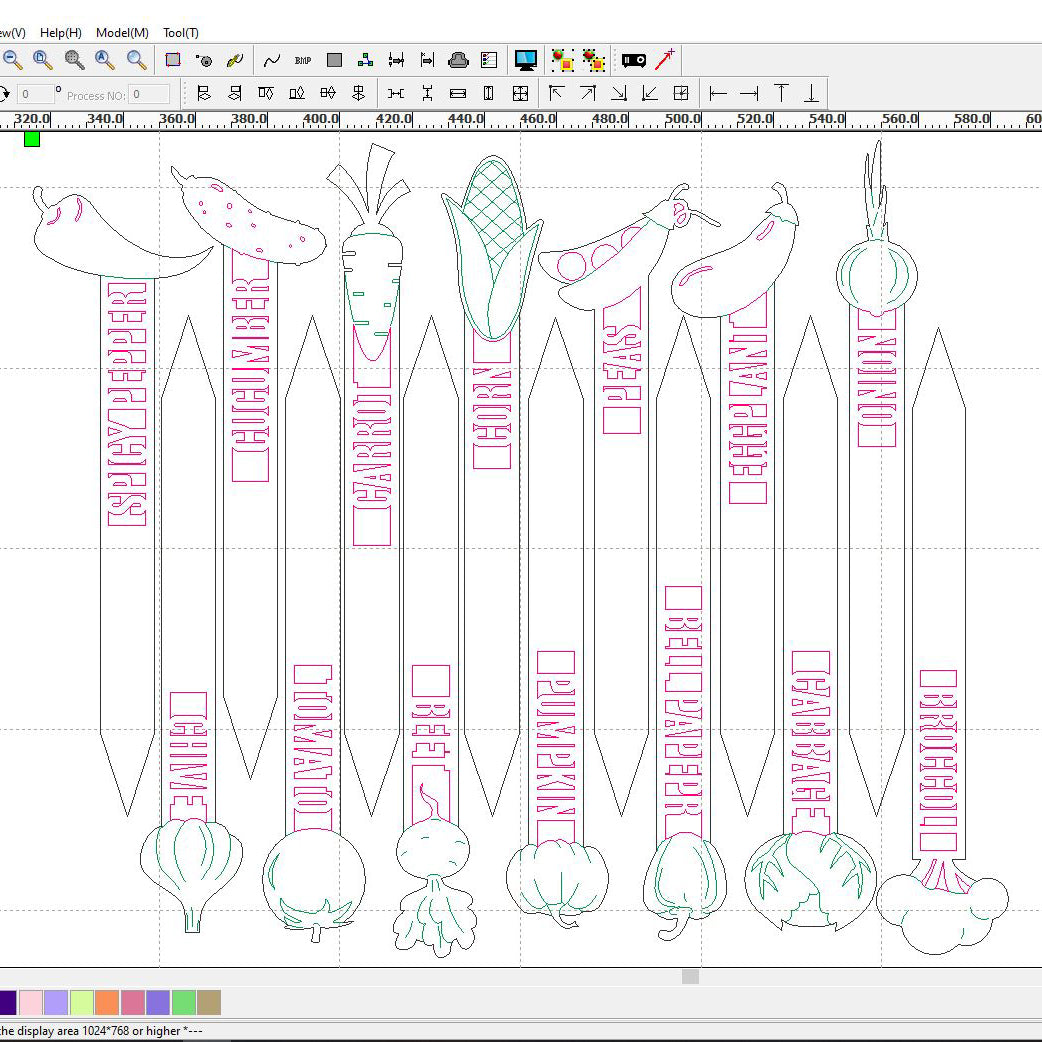
Task: Open the Model(M) menu
Action: click(122, 33)
